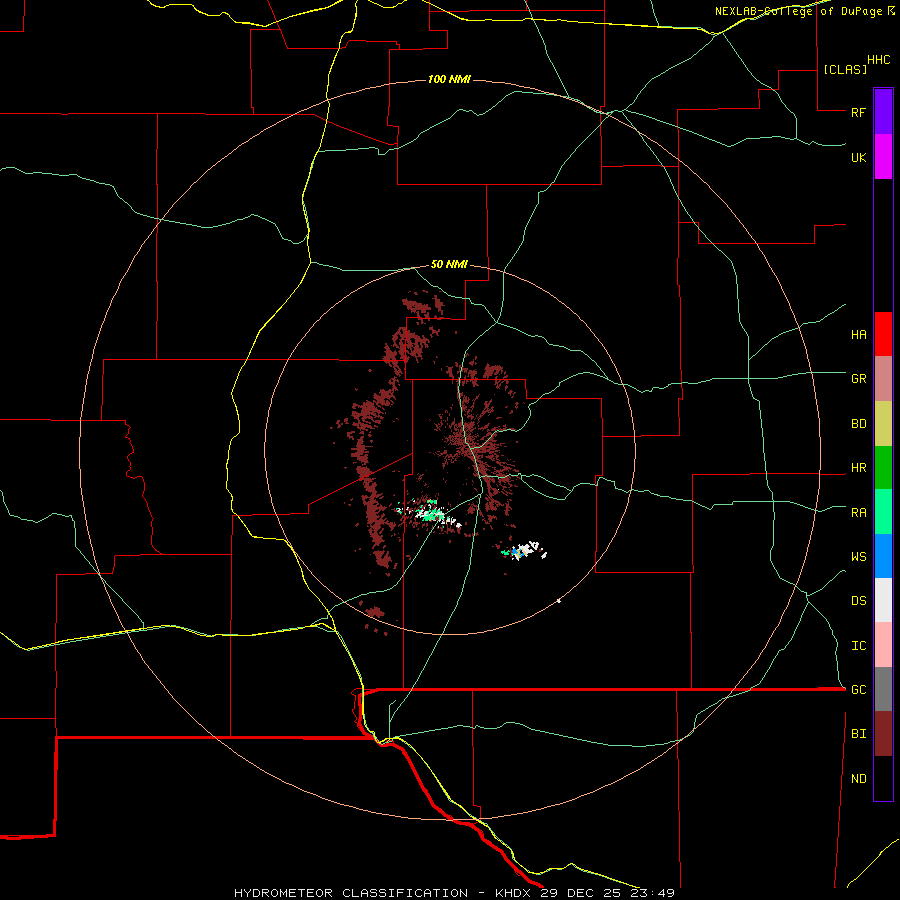The image size is (900, 900).
Task: Click the IC pink legend swatch
Action: pyautogui.click(x=883, y=645)
